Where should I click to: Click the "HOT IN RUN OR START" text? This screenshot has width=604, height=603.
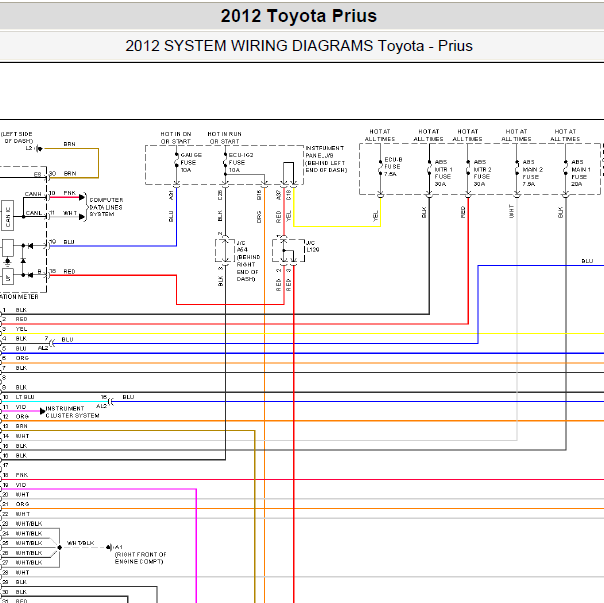[225, 138]
